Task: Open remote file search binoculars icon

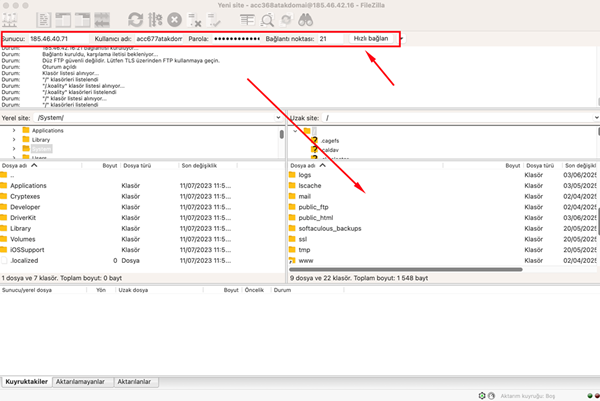Action: point(306,20)
